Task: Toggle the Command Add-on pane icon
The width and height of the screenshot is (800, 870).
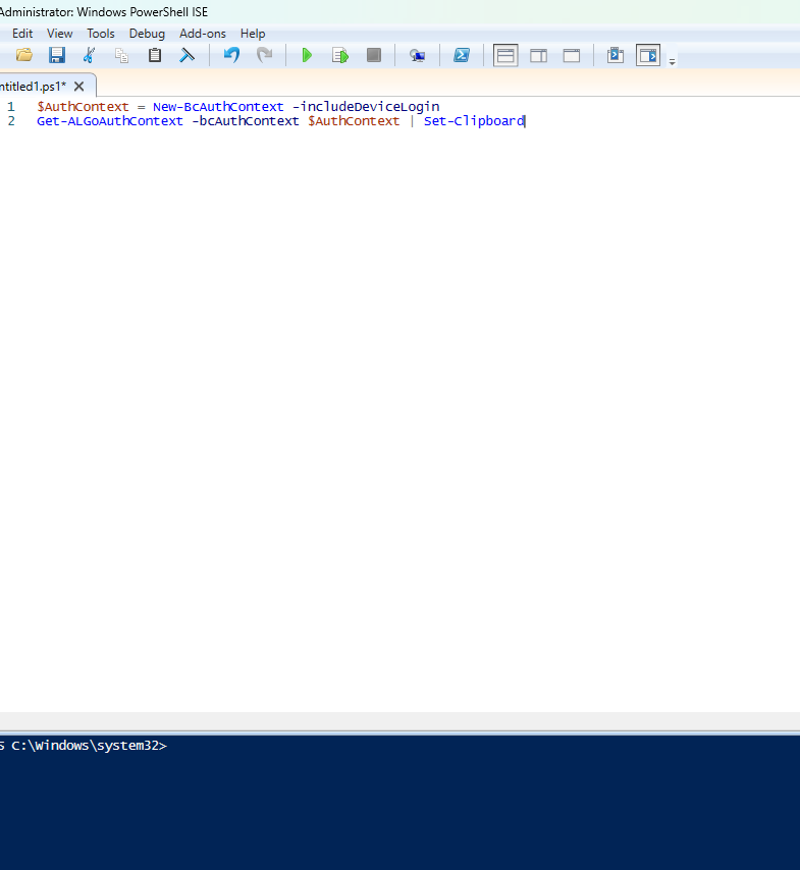Action: point(648,55)
